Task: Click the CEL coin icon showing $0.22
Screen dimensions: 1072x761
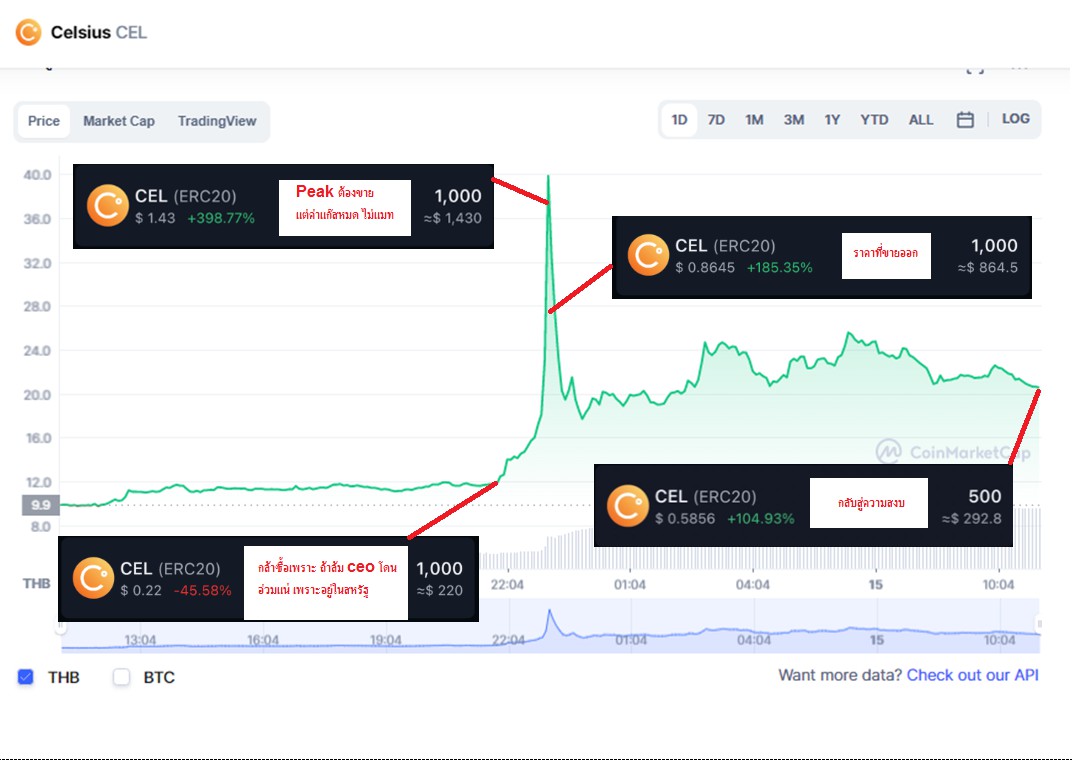Action: pos(93,578)
